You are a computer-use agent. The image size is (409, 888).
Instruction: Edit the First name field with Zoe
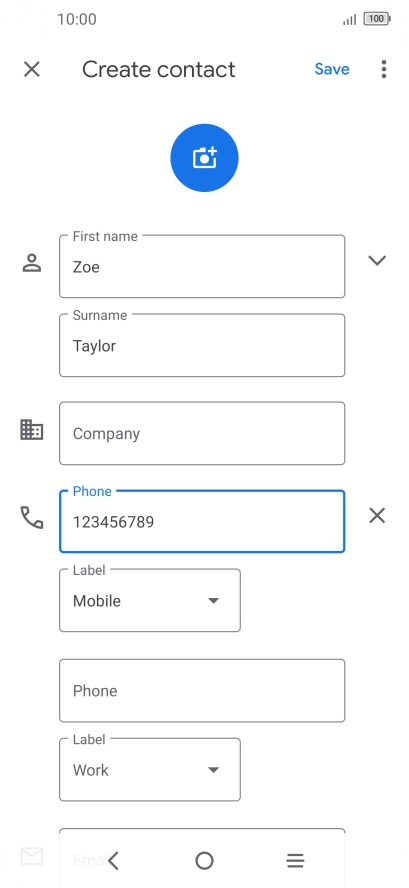pyautogui.click(x=202, y=266)
